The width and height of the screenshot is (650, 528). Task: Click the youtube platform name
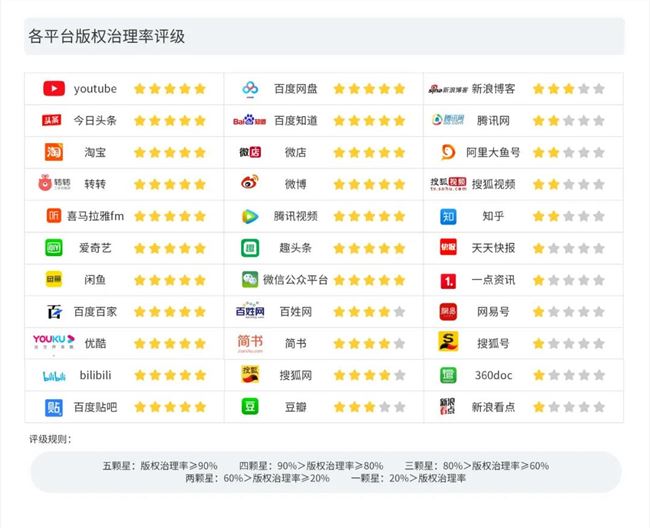[x=95, y=89]
